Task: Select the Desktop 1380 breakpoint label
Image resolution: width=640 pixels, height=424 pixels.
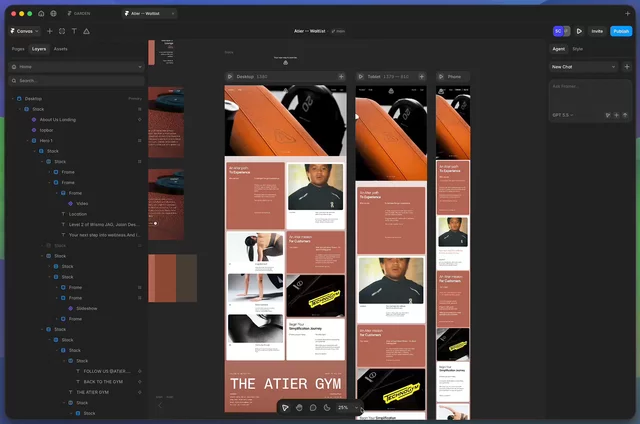Action: coord(251,76)
